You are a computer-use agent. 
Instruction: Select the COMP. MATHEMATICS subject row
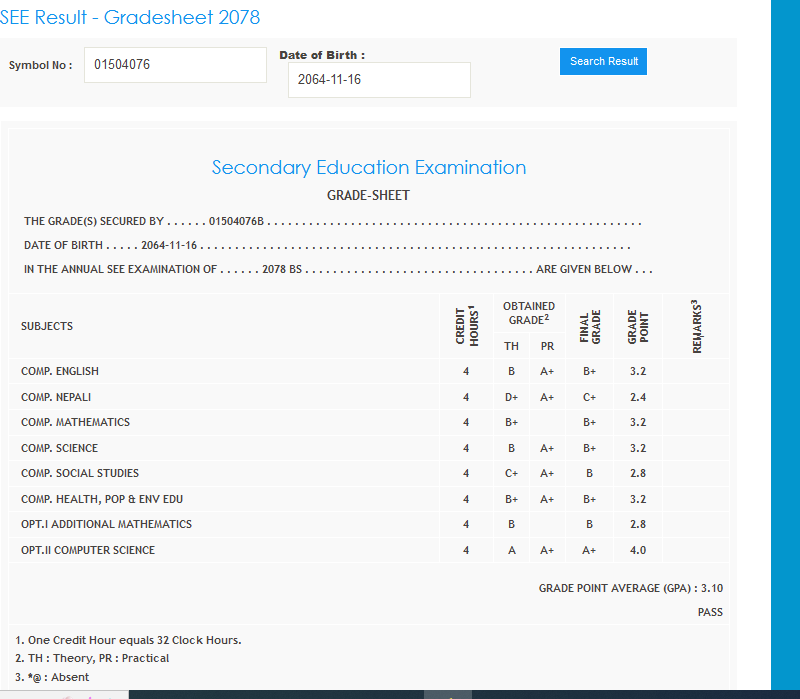[75, 422]
